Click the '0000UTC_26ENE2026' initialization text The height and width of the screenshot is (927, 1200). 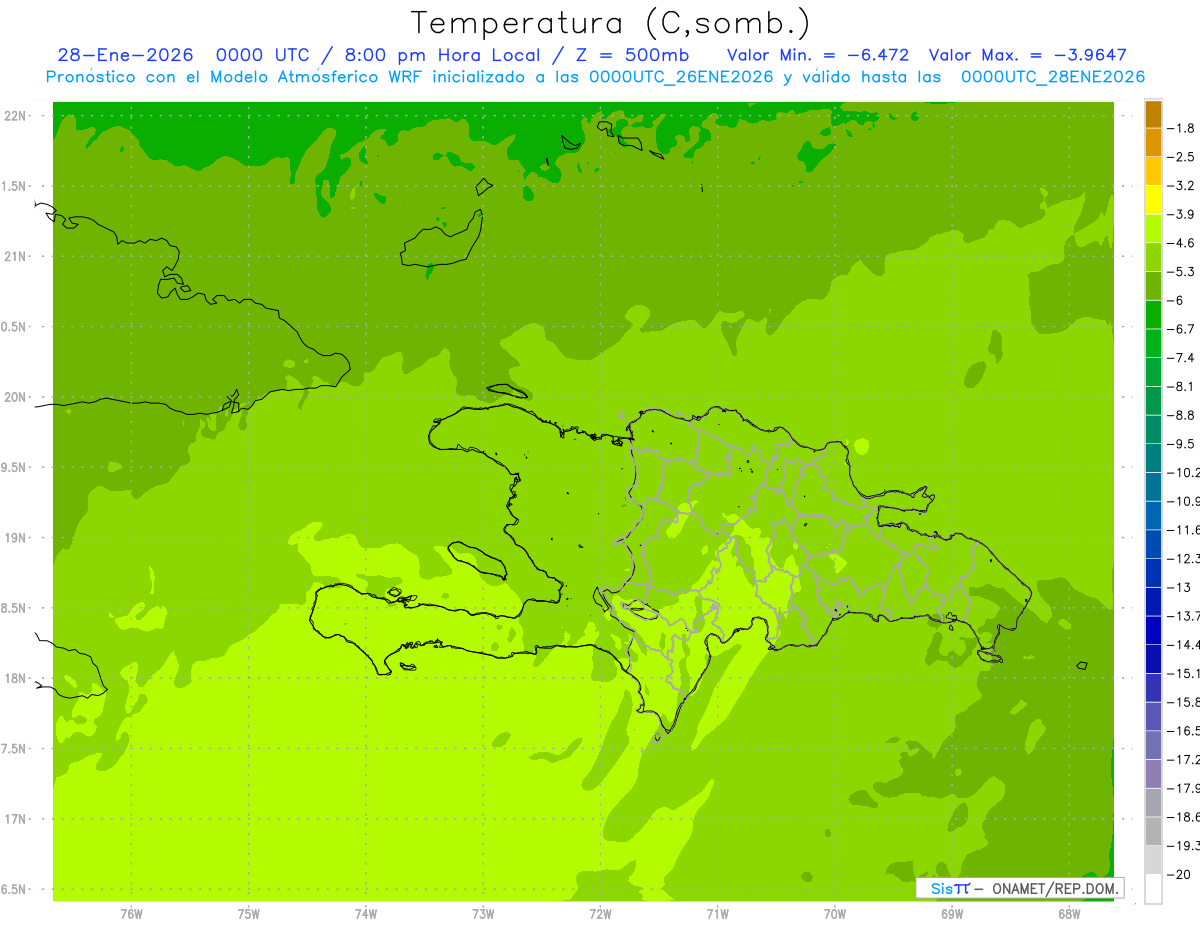coord(681,77)
